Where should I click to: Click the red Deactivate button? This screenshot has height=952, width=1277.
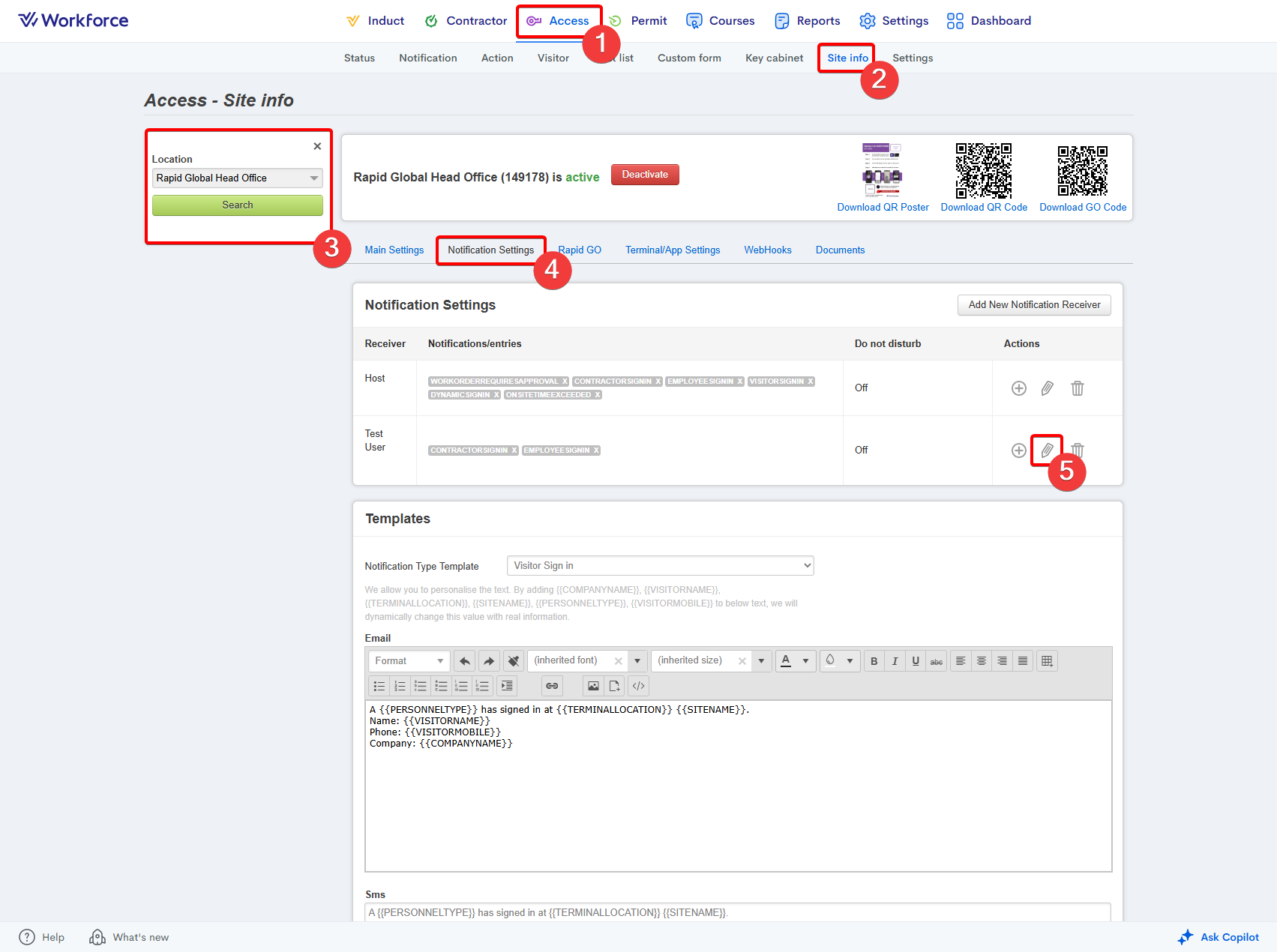(645, 175)
